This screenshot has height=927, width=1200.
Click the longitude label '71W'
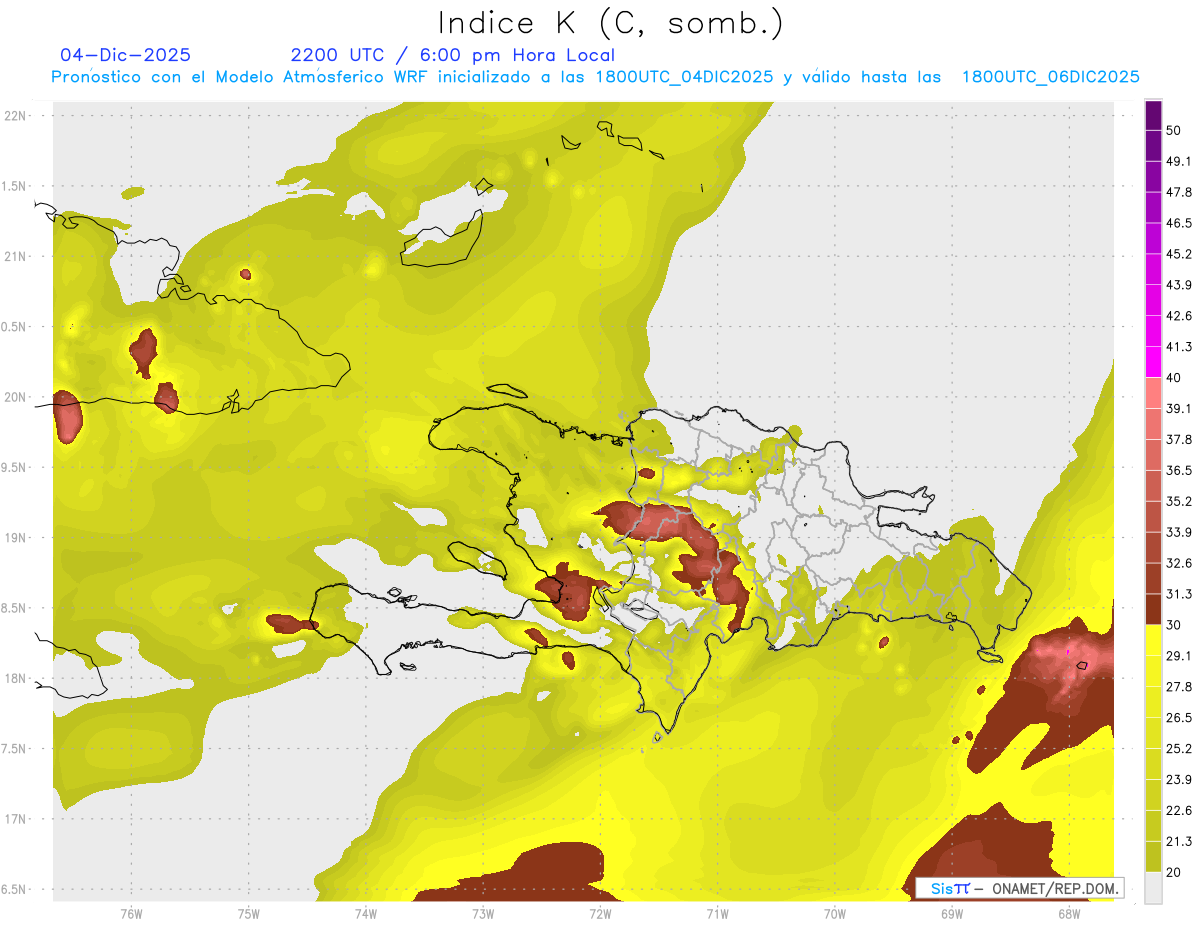click(x=717, y=914)
